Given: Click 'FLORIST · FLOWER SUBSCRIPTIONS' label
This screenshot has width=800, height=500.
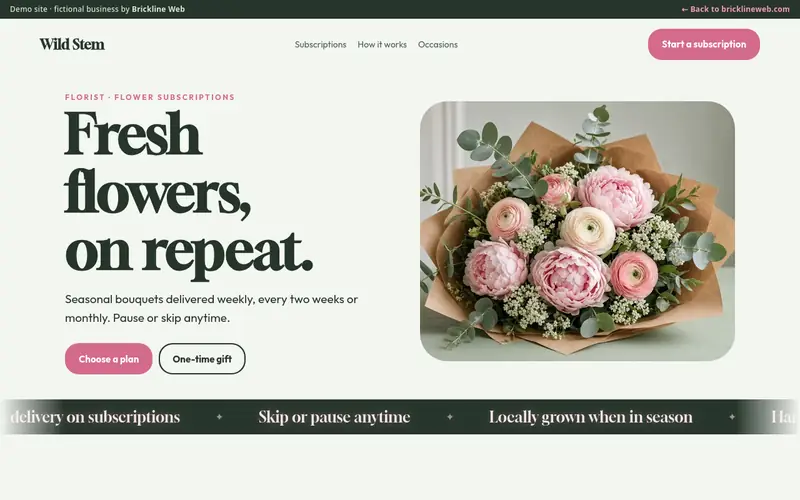Looking at the screenshot, I should (x=149, y=97).
